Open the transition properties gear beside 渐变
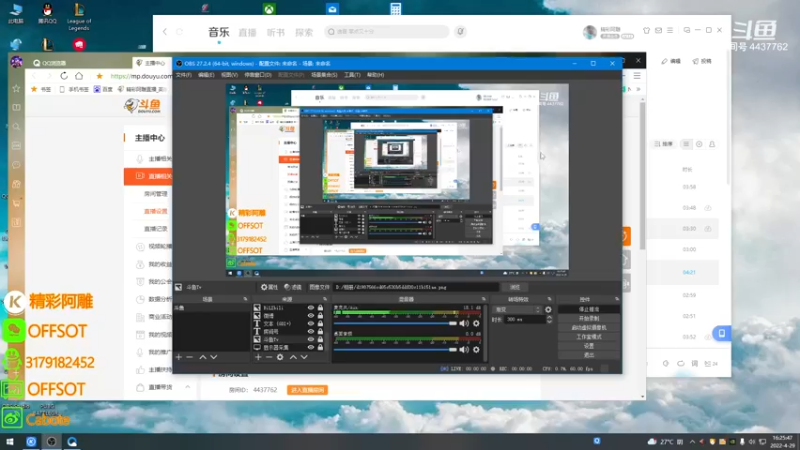Image resolution: width=800 pixels, height=450 pixels. tap(548, 310)
